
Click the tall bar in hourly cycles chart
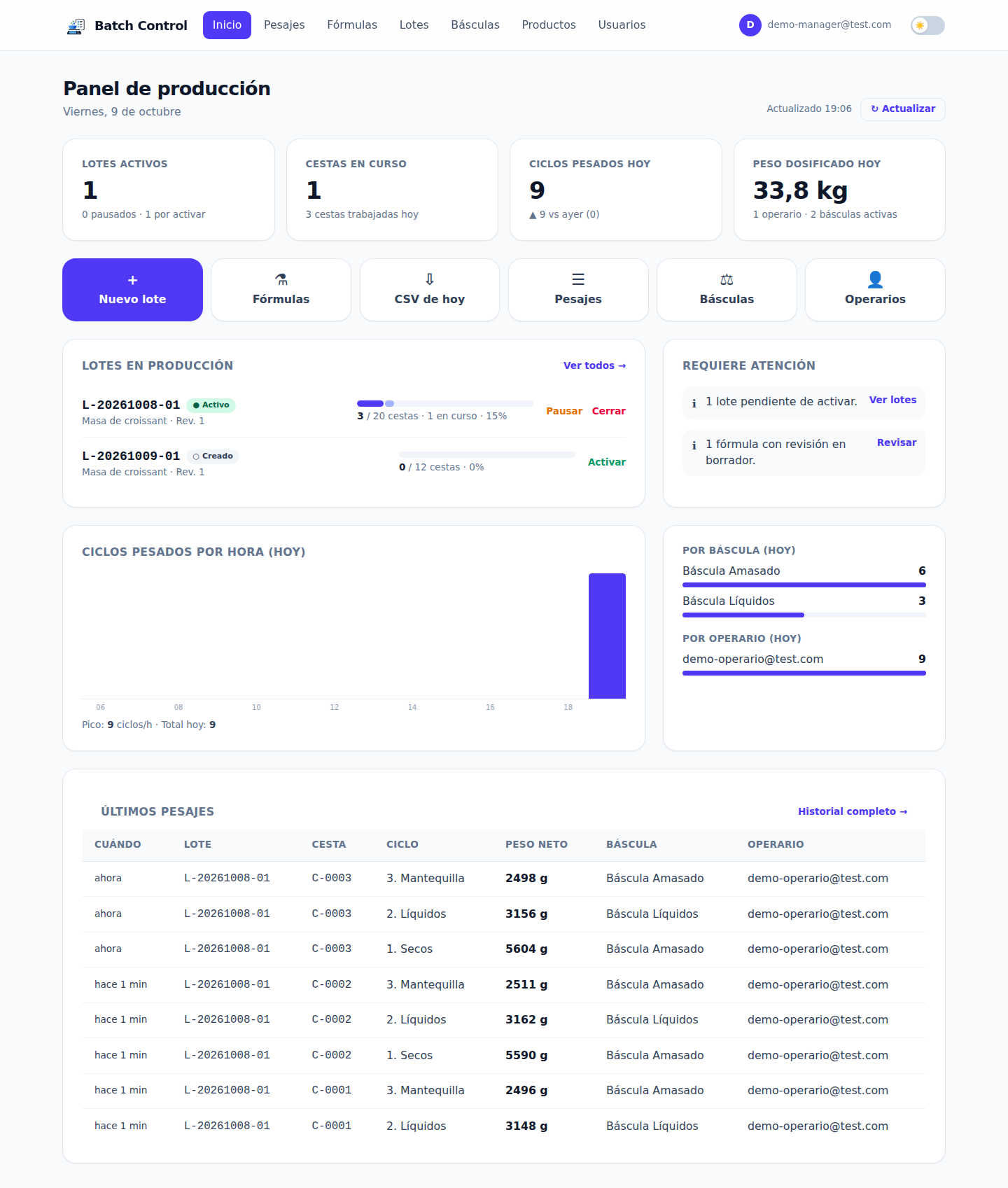click(607, 636)
